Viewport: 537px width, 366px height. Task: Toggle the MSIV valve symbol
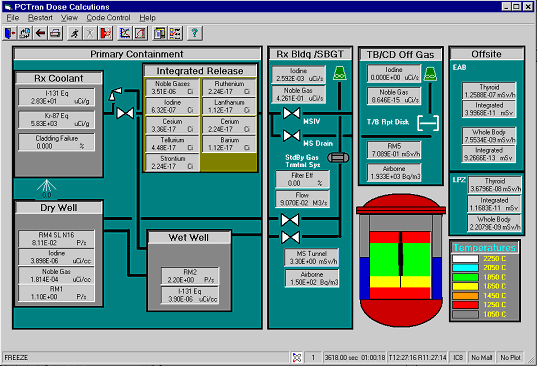[x=291, y=113]
